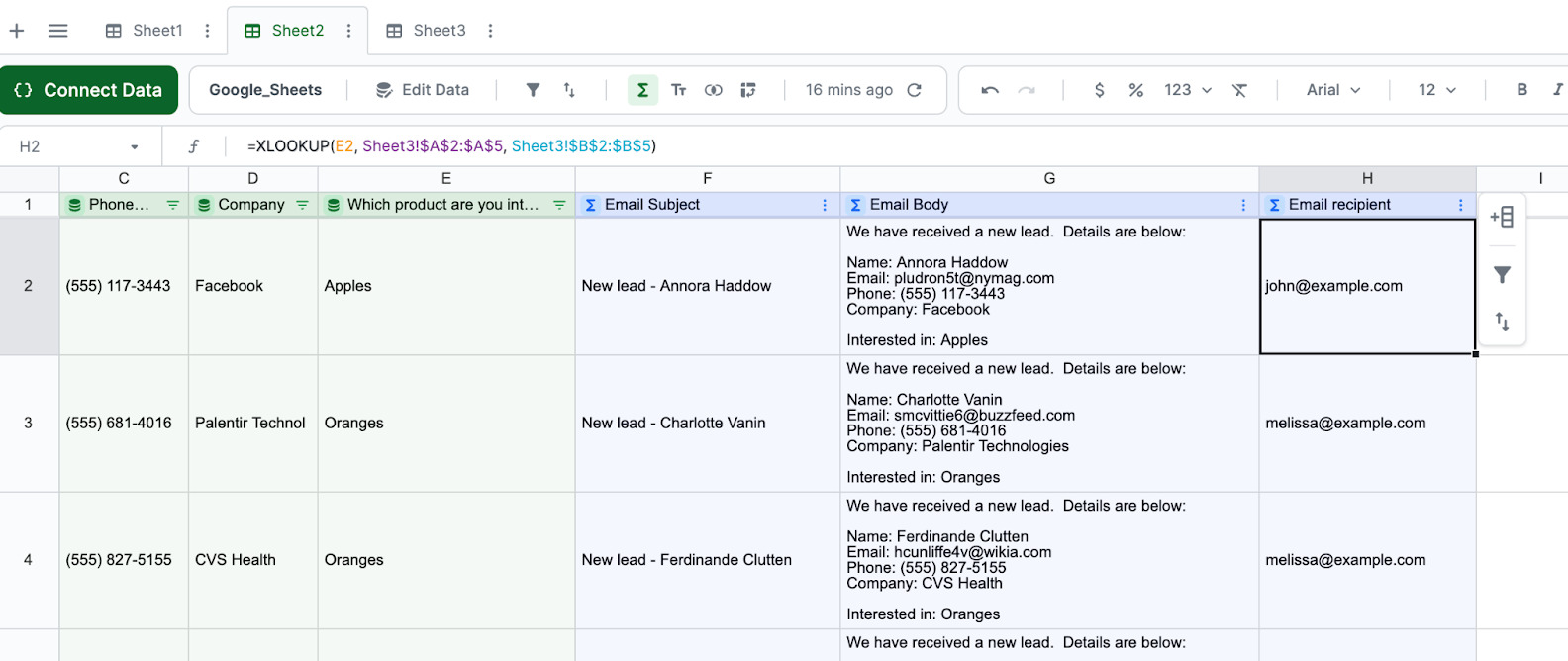This screenshot has height=661, width=1568.
Task: Select CVS Health cell
Action: pos(252,560)
